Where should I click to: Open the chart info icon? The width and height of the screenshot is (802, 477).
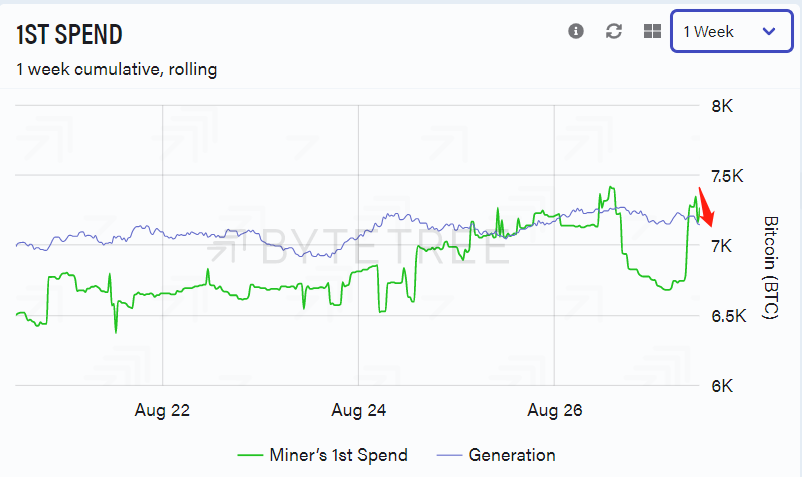[x=576, y=31]
